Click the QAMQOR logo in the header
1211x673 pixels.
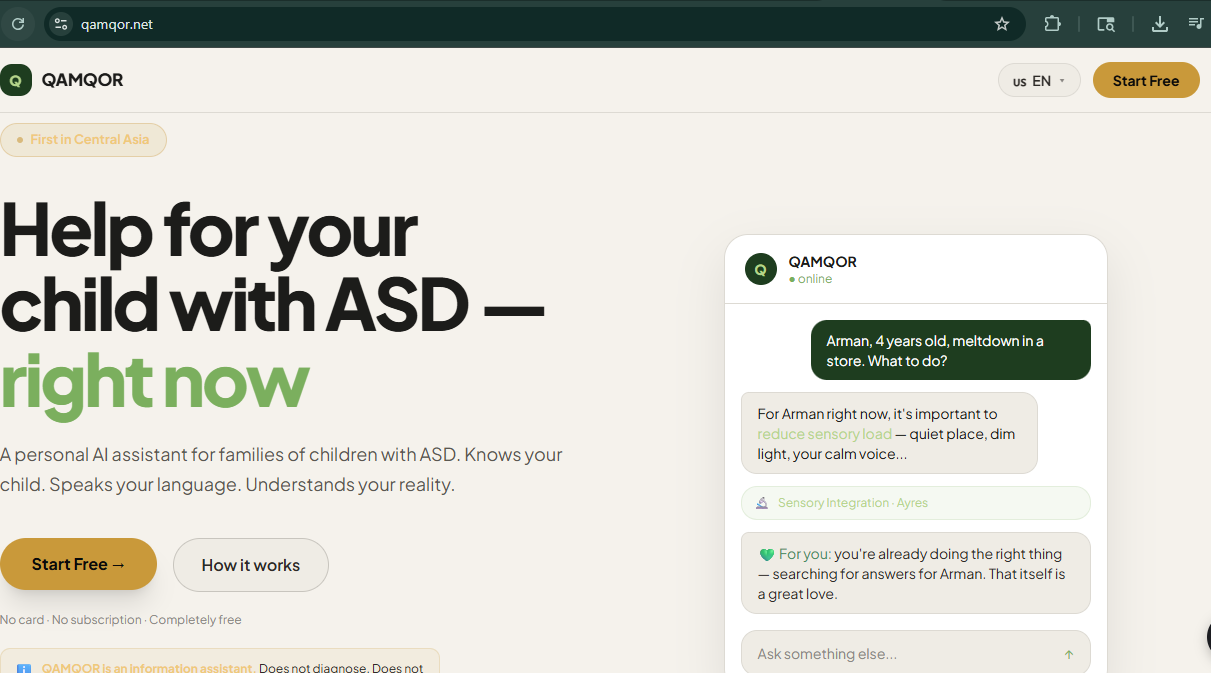coord(16,80)
